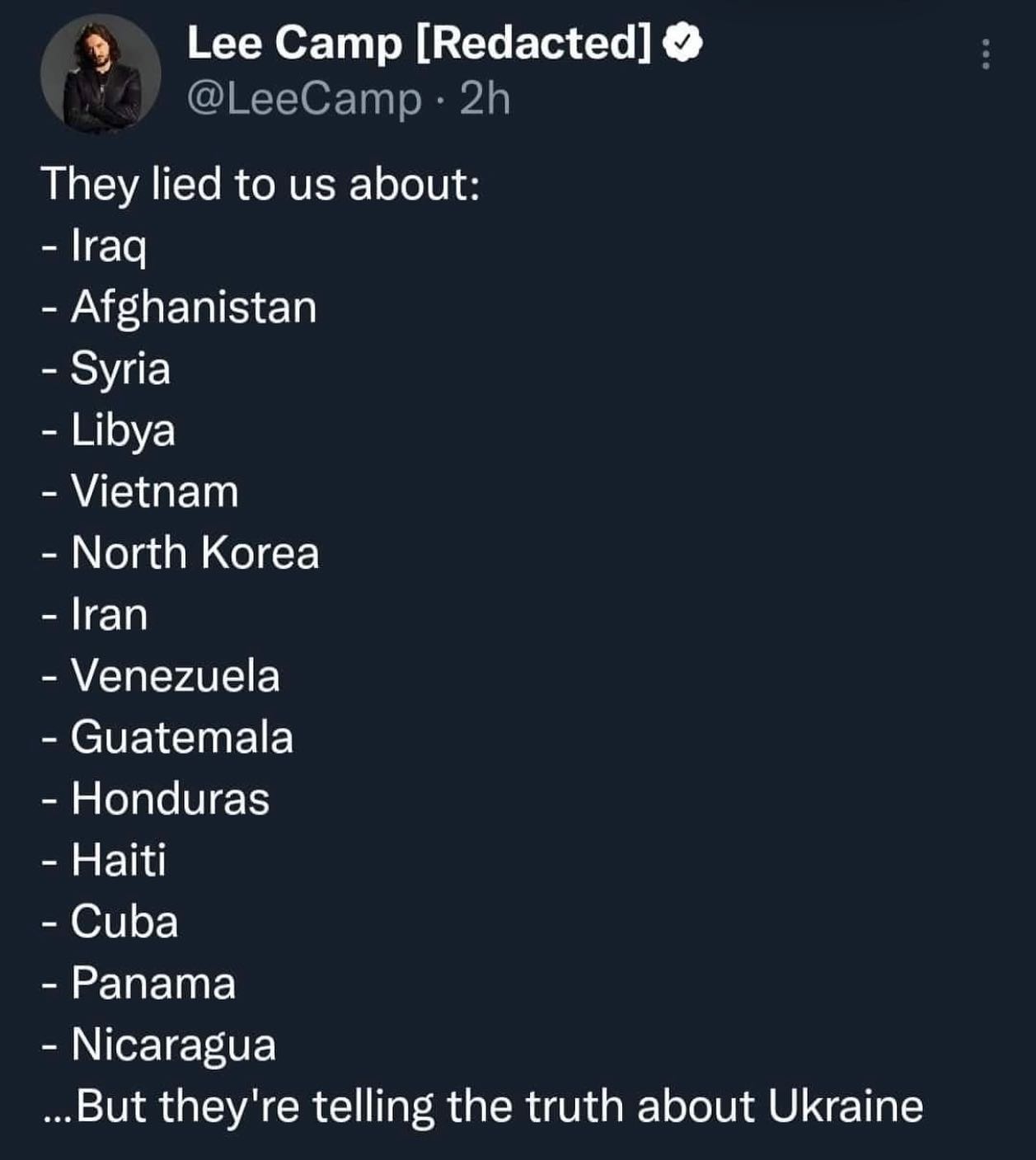Click the 2h timestamp of the tweet

[485, 100]
